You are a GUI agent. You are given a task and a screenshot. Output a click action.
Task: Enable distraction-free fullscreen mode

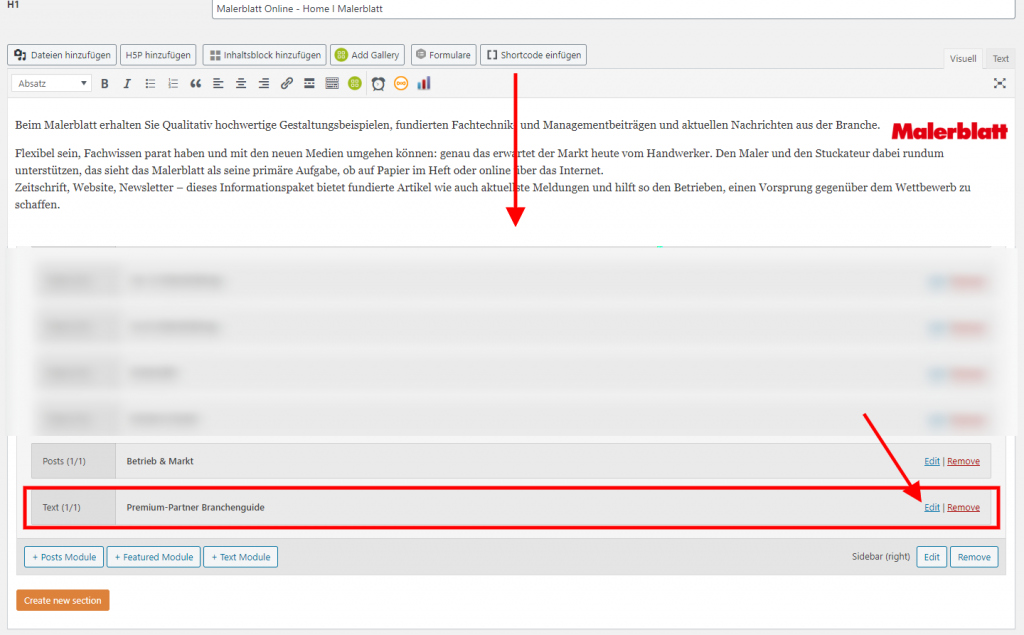pyautogui.click(x=999, y=84)
